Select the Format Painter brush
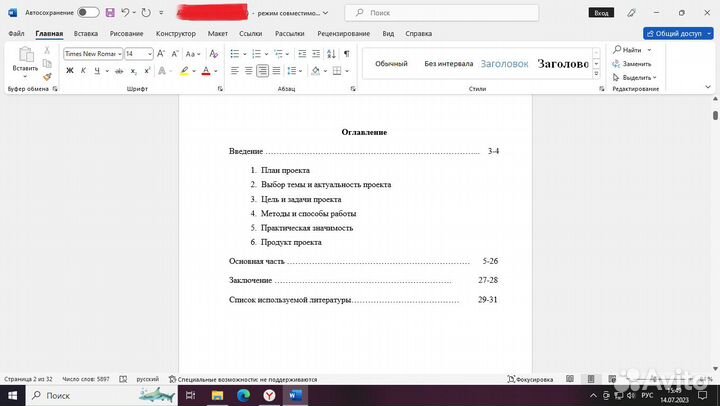This screenshot has height=406, width=720. [x=47, y=76]
